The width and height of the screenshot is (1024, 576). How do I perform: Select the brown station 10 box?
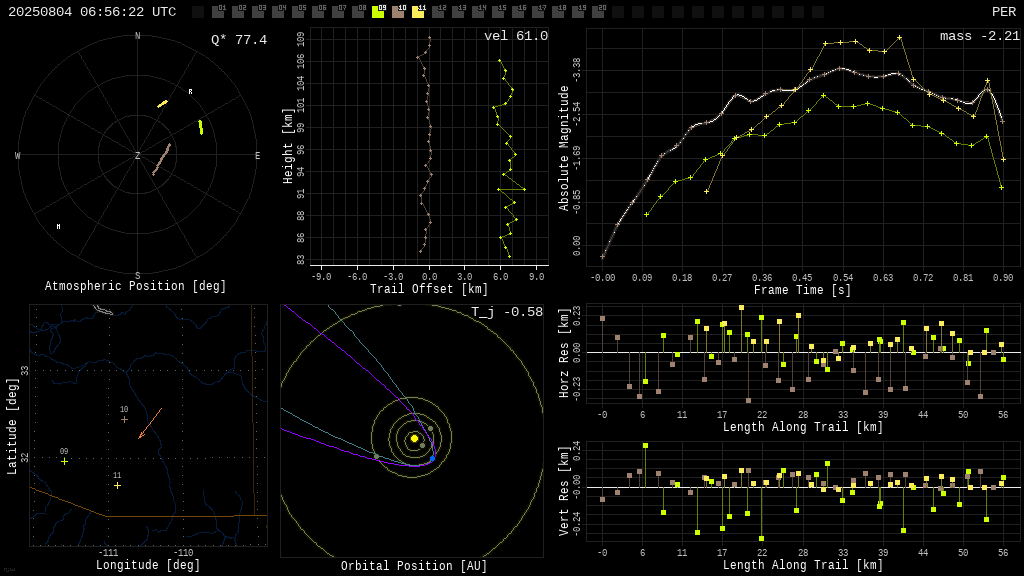(398, 12)
